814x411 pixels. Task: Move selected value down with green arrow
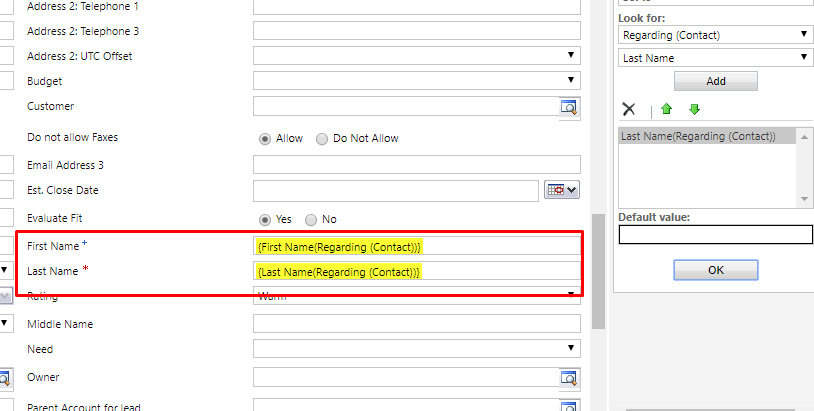point(694,109)
